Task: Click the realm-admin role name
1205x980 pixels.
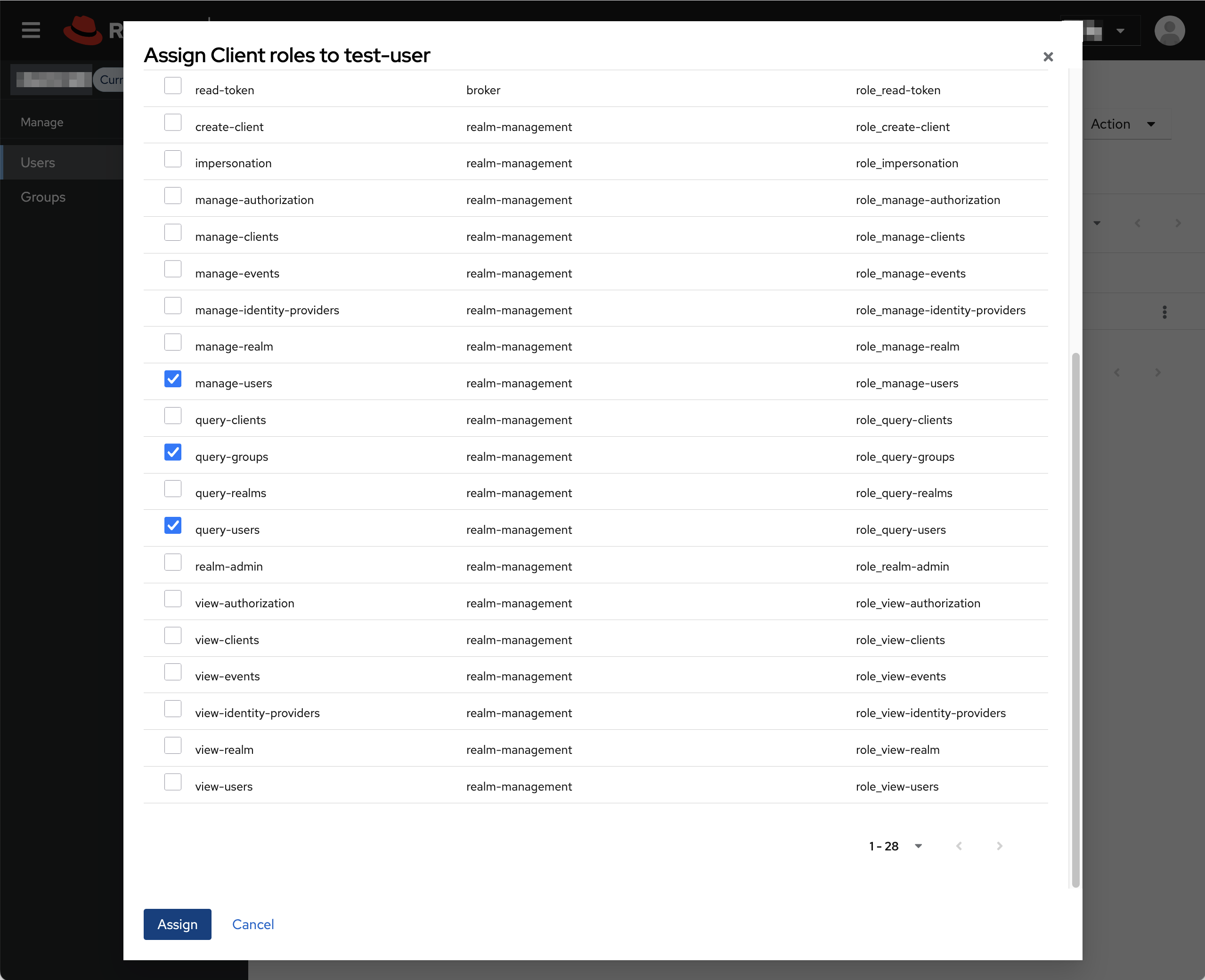Action: [228, 567]
